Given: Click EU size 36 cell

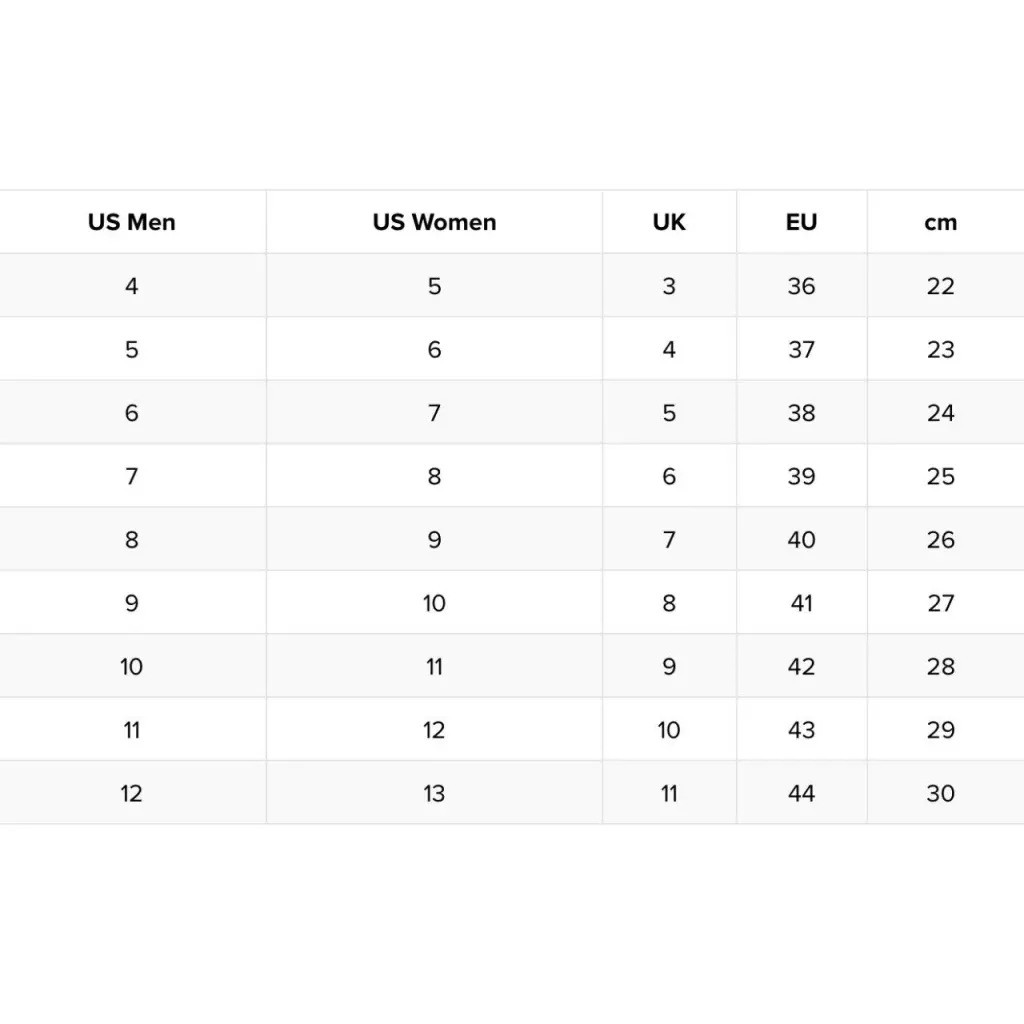Looking at the screenshot, I should coord(801,286).
